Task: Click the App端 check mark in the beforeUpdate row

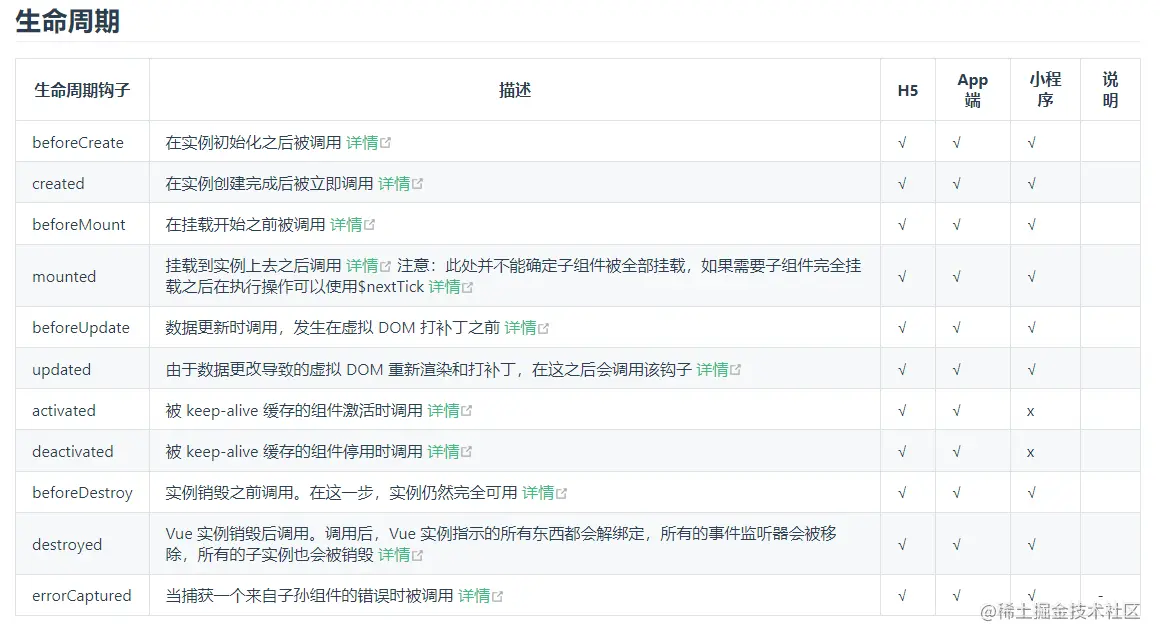Action: (x=957, y=328)
